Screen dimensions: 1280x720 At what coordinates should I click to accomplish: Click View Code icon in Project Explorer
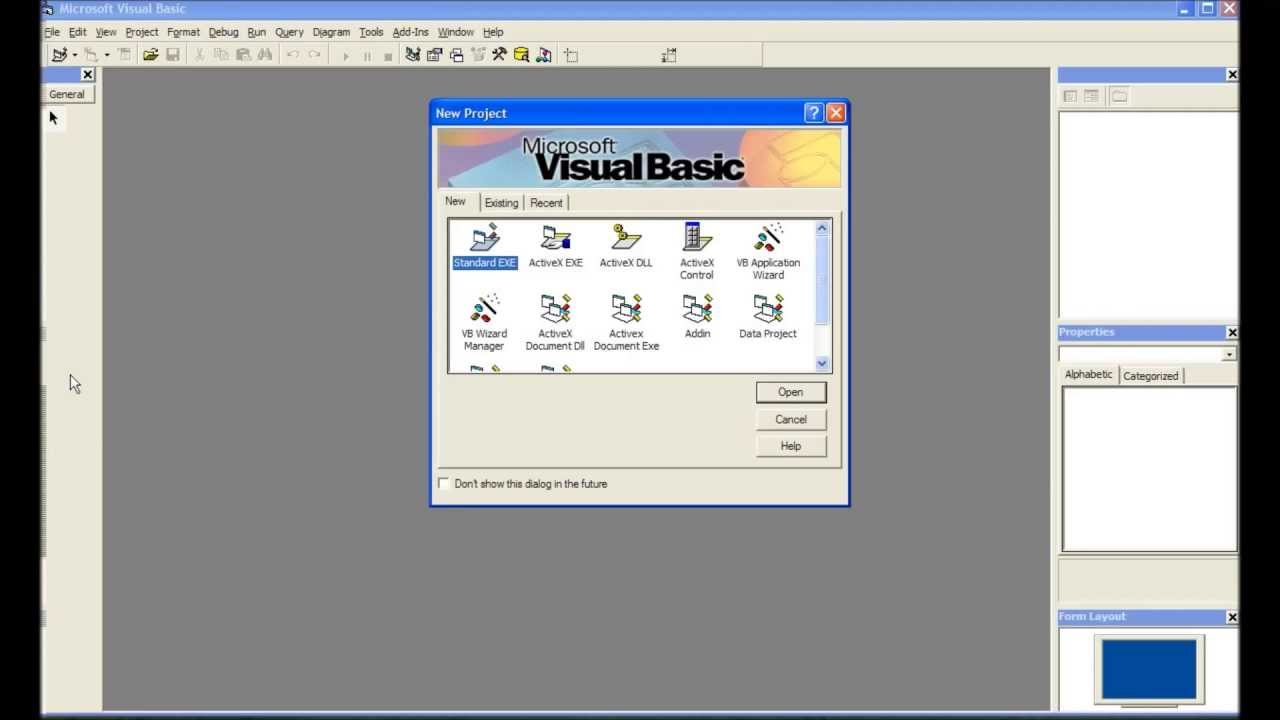1070,96
